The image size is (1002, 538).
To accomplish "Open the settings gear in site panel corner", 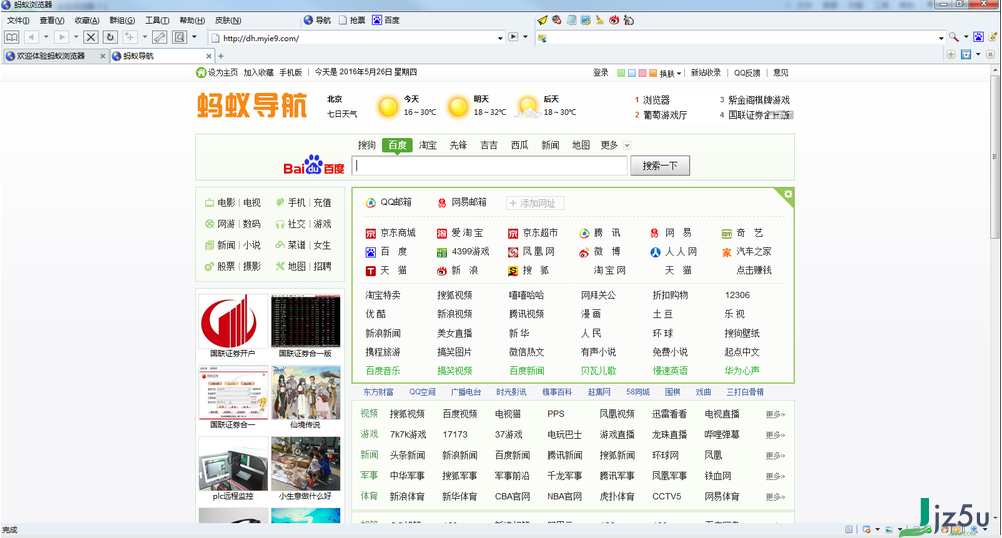I will pyautogui.click(x=788, y=194).
